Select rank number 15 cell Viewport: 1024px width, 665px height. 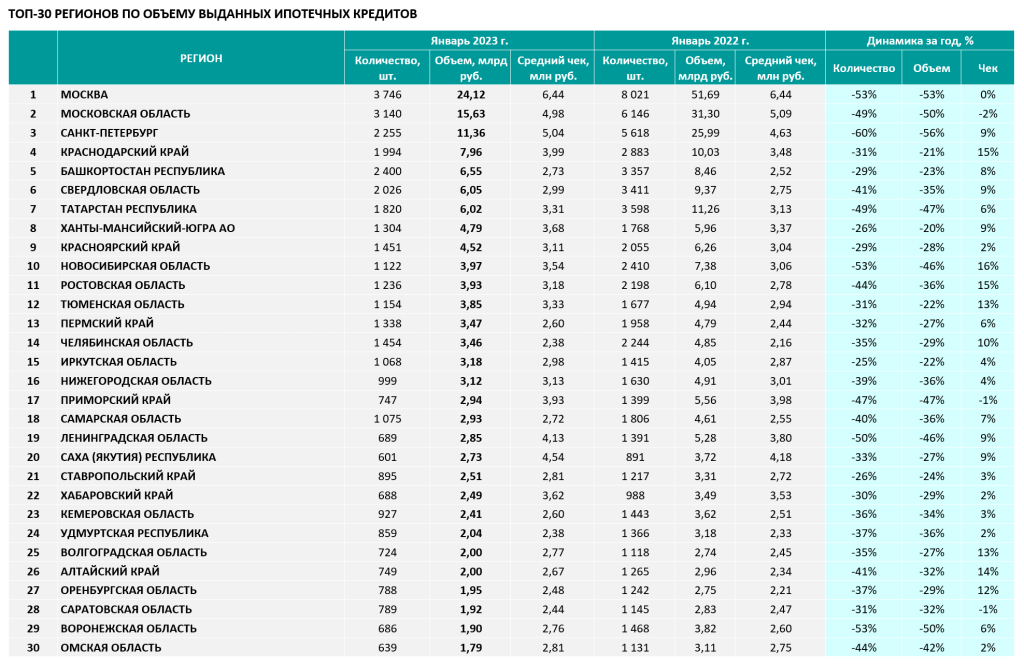(33, 361)
